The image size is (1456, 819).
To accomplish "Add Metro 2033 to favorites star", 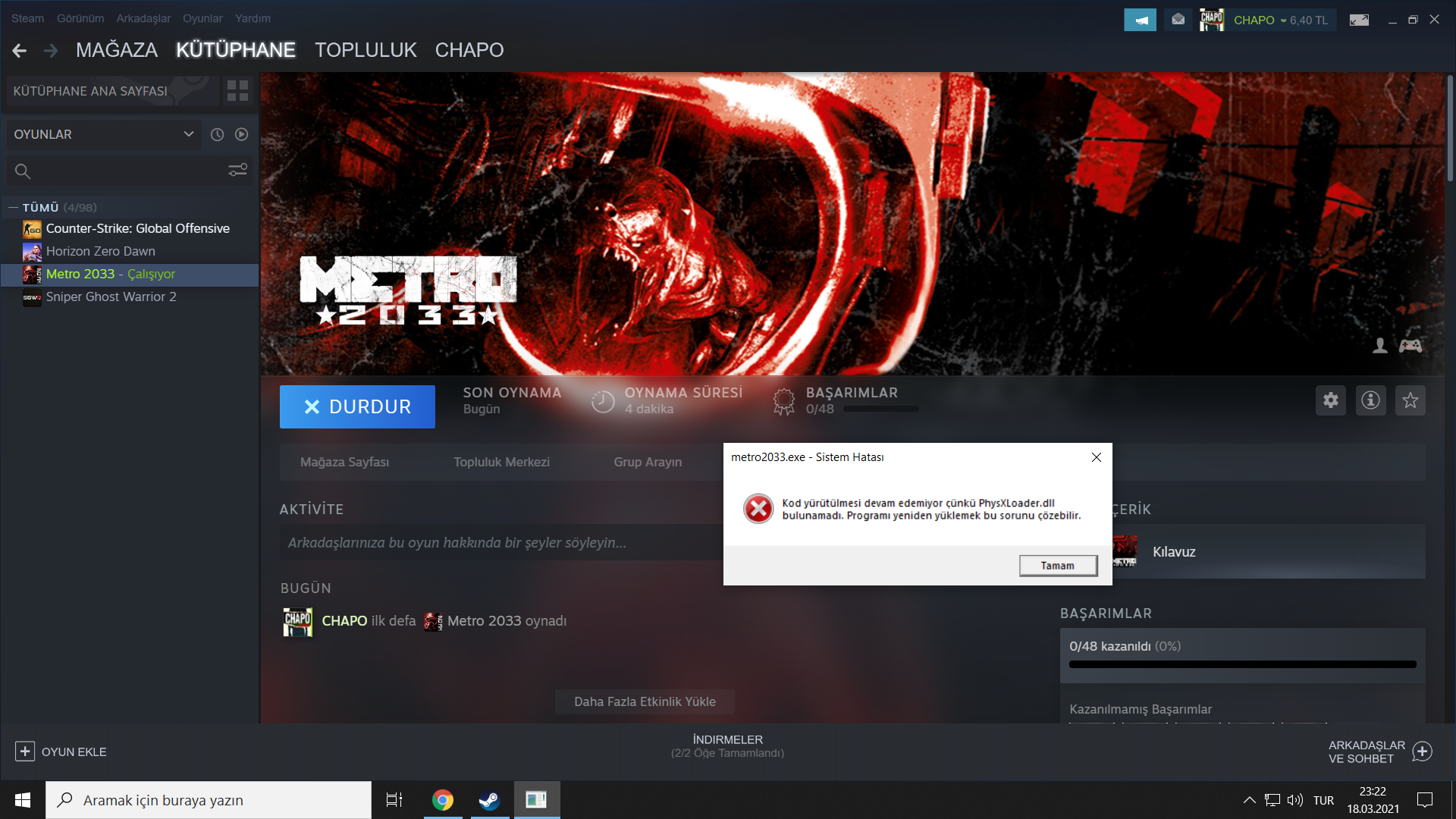I will tap(1410, 400).
